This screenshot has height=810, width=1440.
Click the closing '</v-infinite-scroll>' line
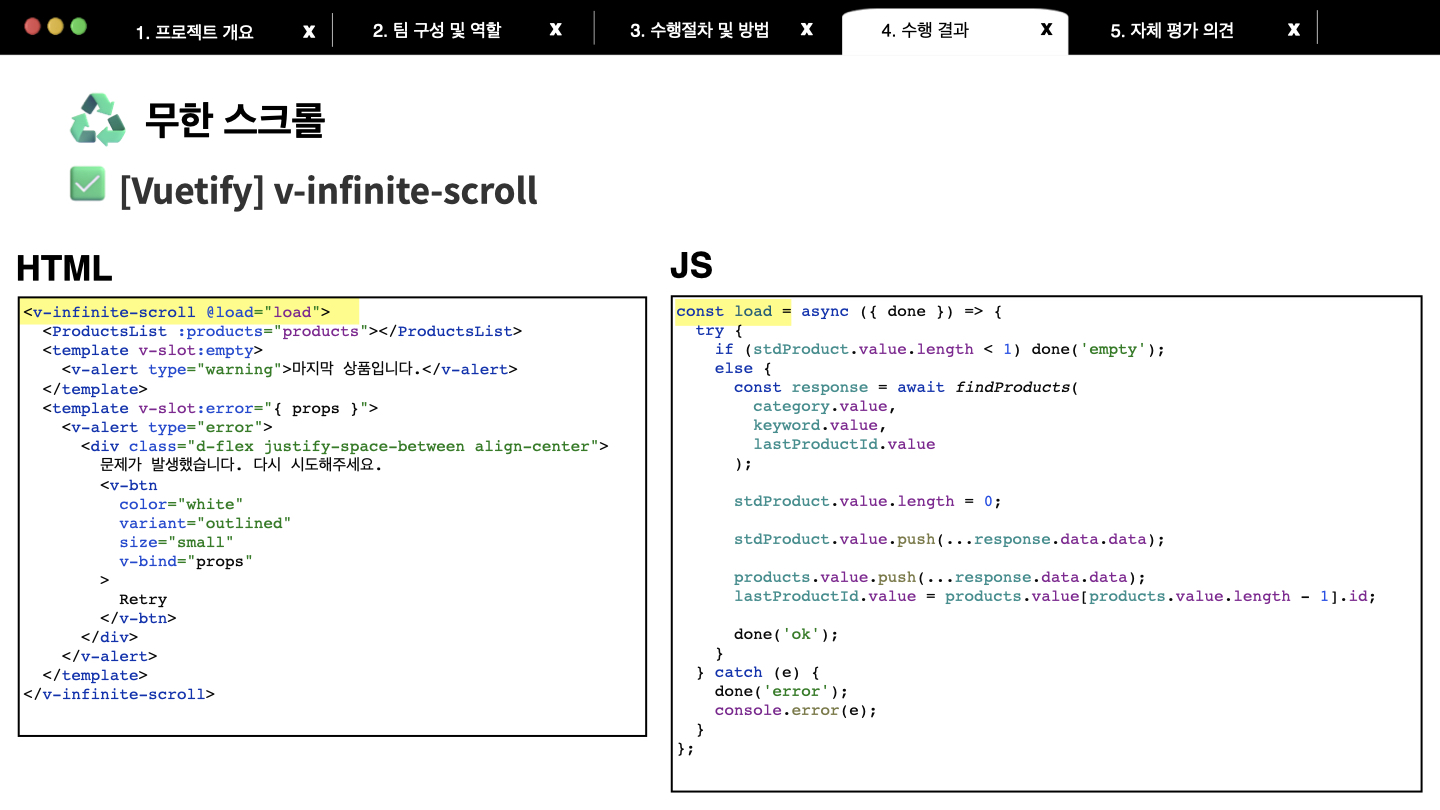[118, 694]
